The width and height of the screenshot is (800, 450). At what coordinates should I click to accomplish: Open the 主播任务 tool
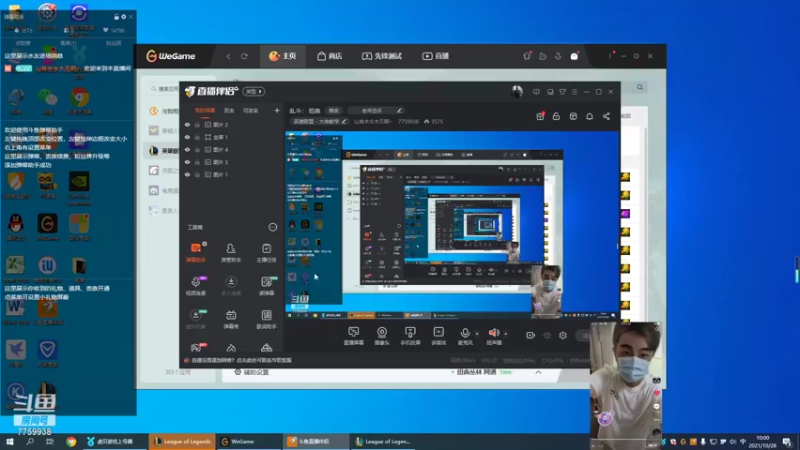[266, 252]
